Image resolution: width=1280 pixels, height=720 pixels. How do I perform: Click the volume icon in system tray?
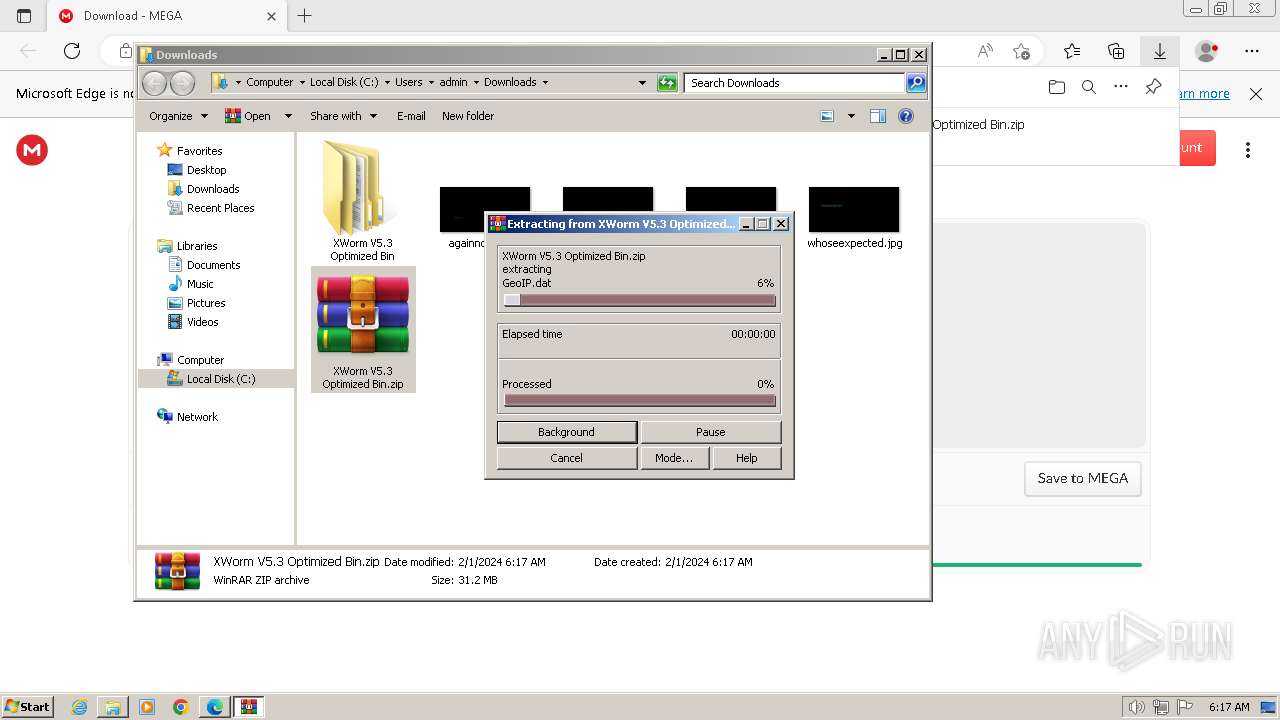coord(1137,707)
